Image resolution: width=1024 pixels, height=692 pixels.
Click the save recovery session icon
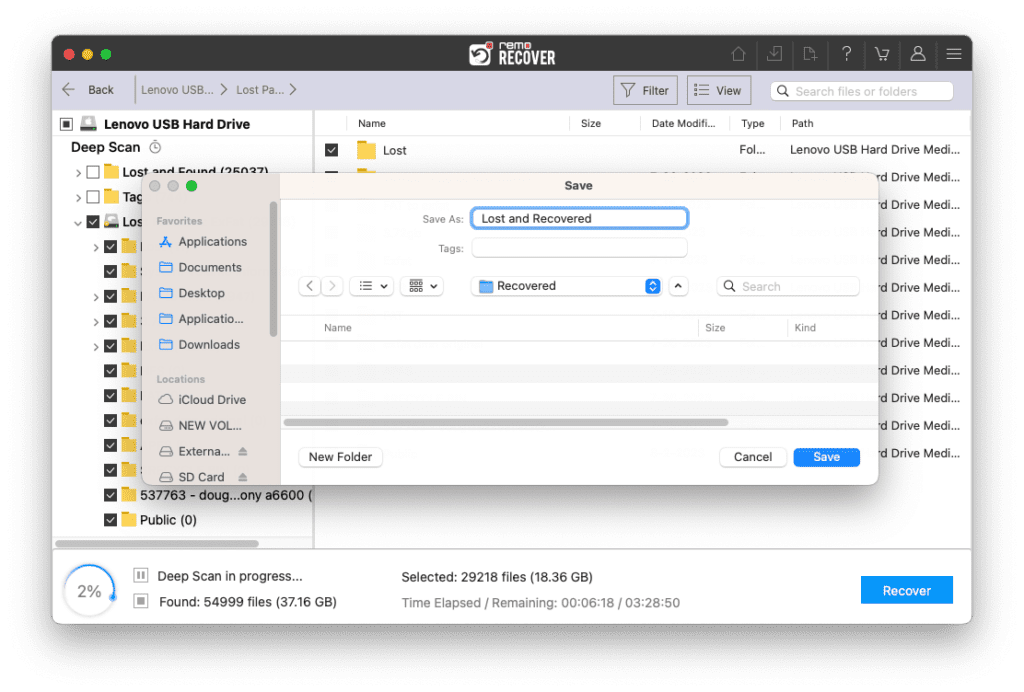click(774, 54)
